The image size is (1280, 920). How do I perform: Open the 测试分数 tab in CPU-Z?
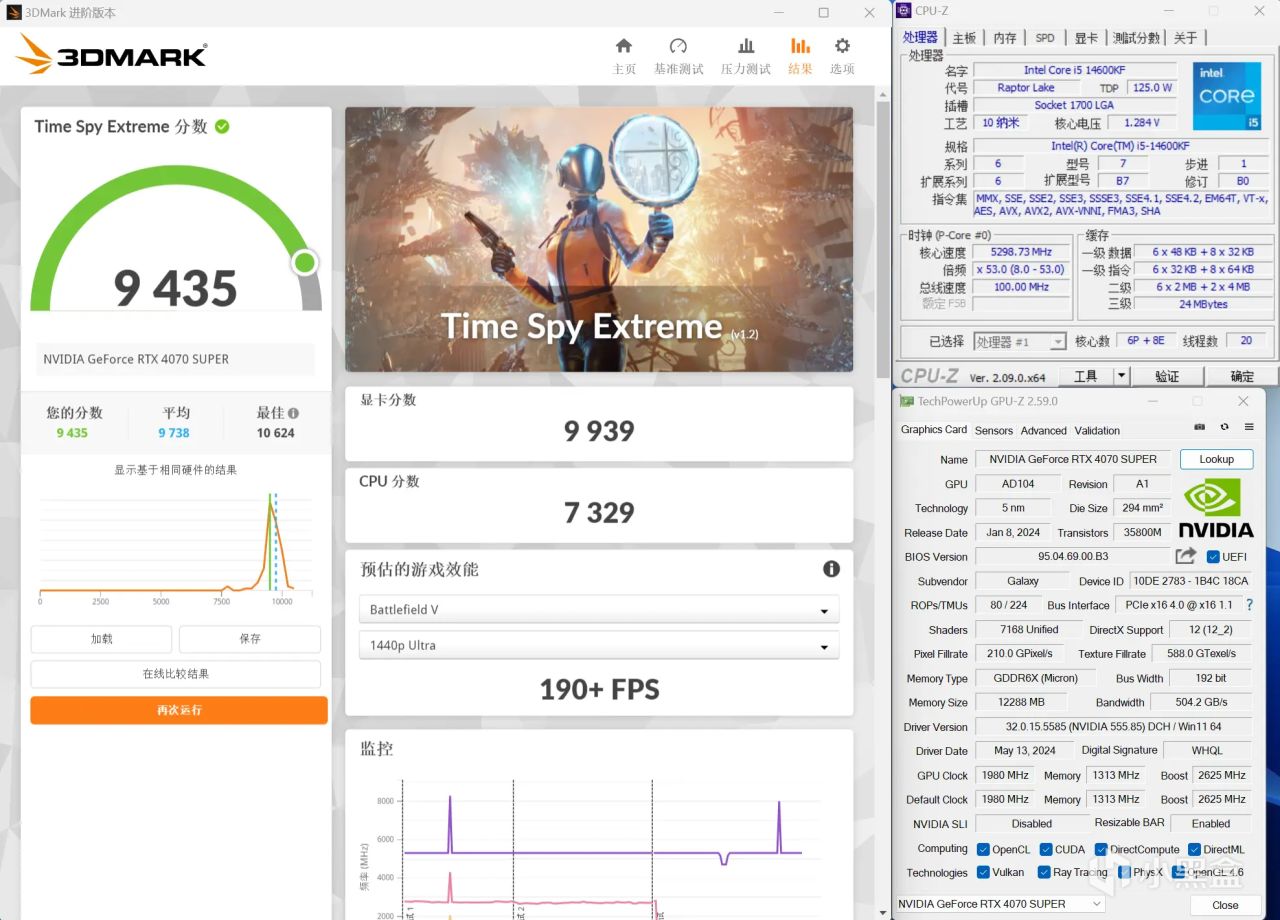[1136, 38]
